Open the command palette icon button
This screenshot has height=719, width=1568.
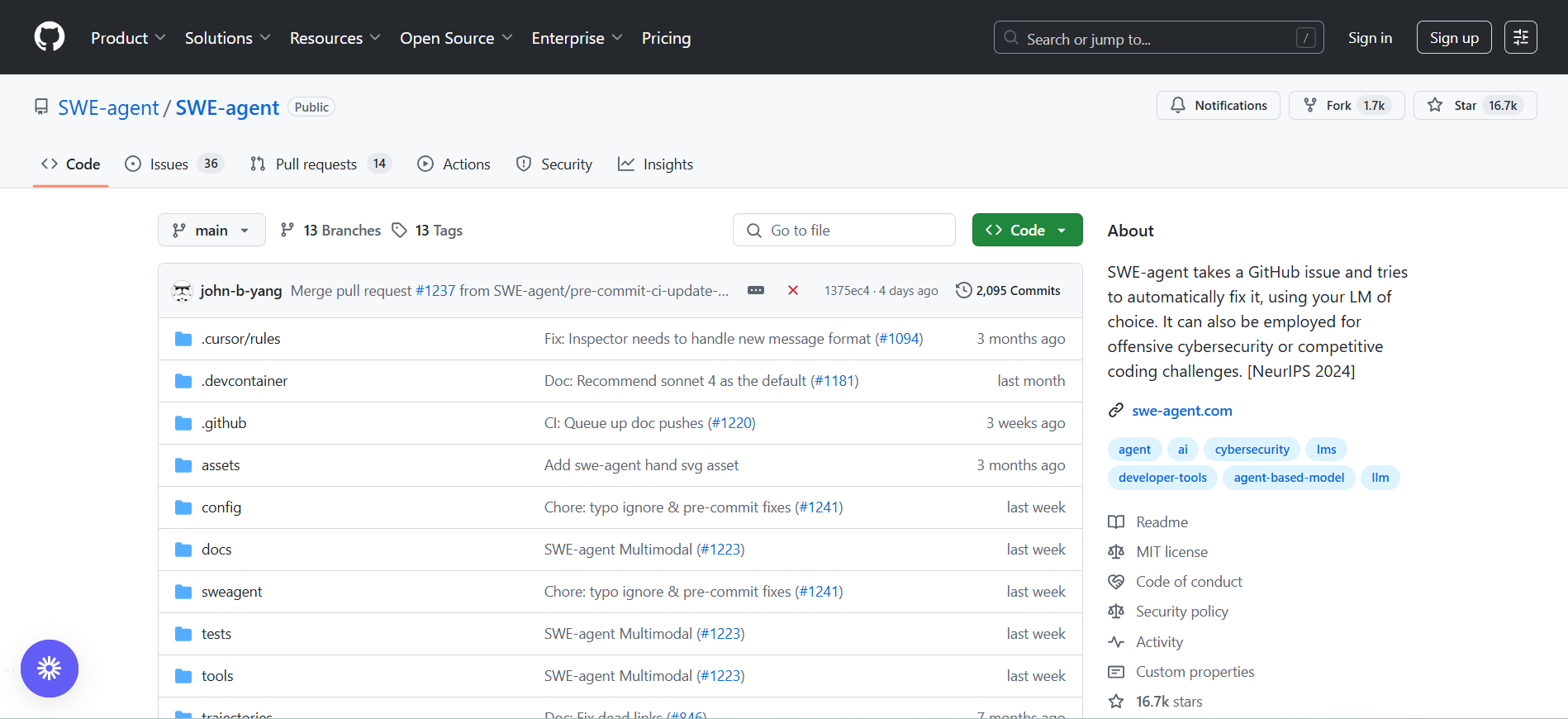1520,37
